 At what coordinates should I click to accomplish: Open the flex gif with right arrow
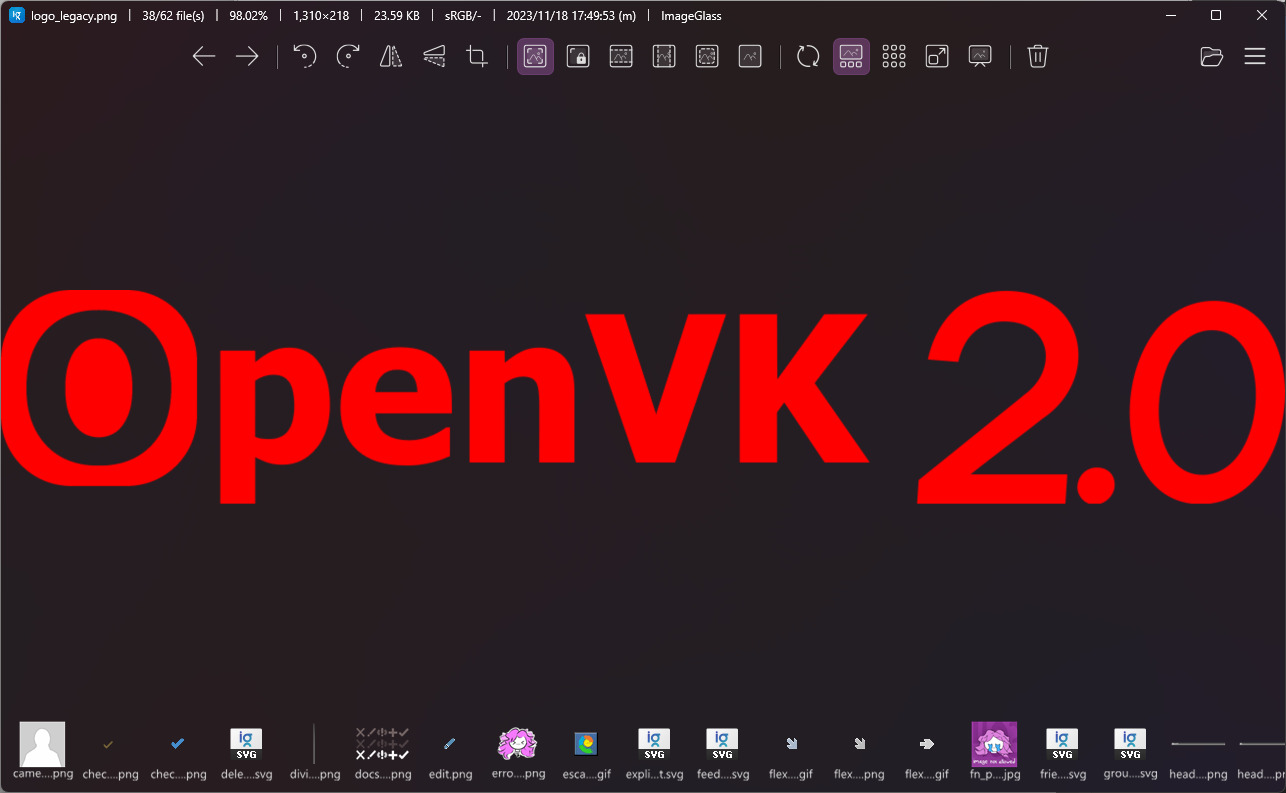coord(927,750)
